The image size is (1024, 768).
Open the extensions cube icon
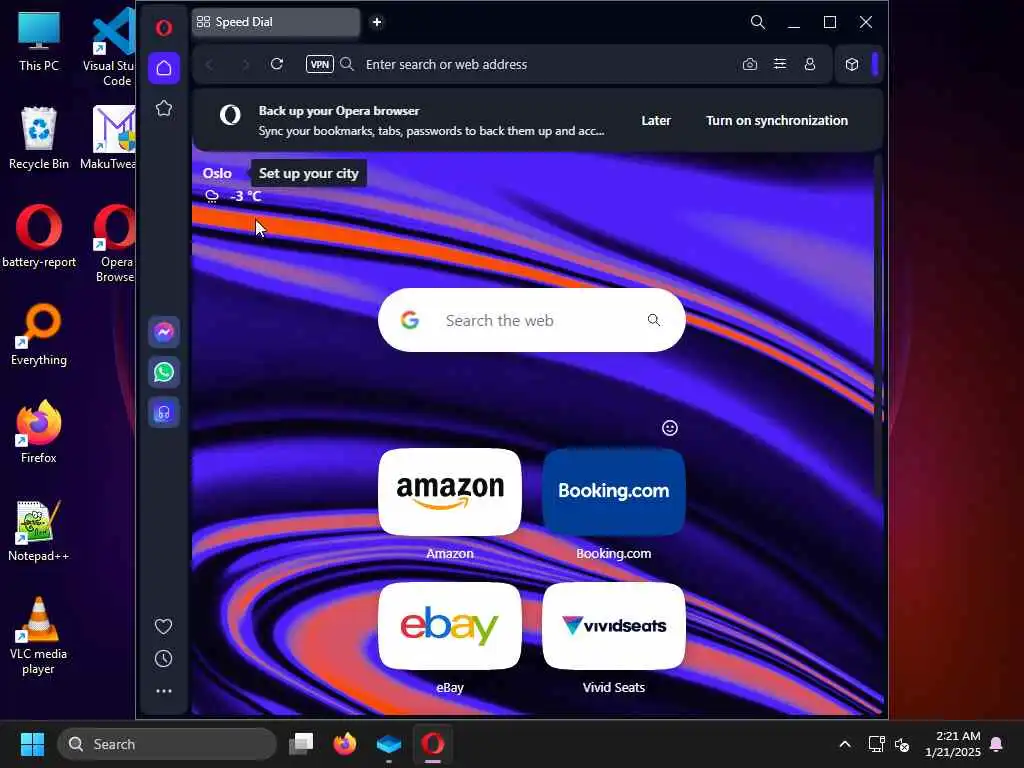852,64
